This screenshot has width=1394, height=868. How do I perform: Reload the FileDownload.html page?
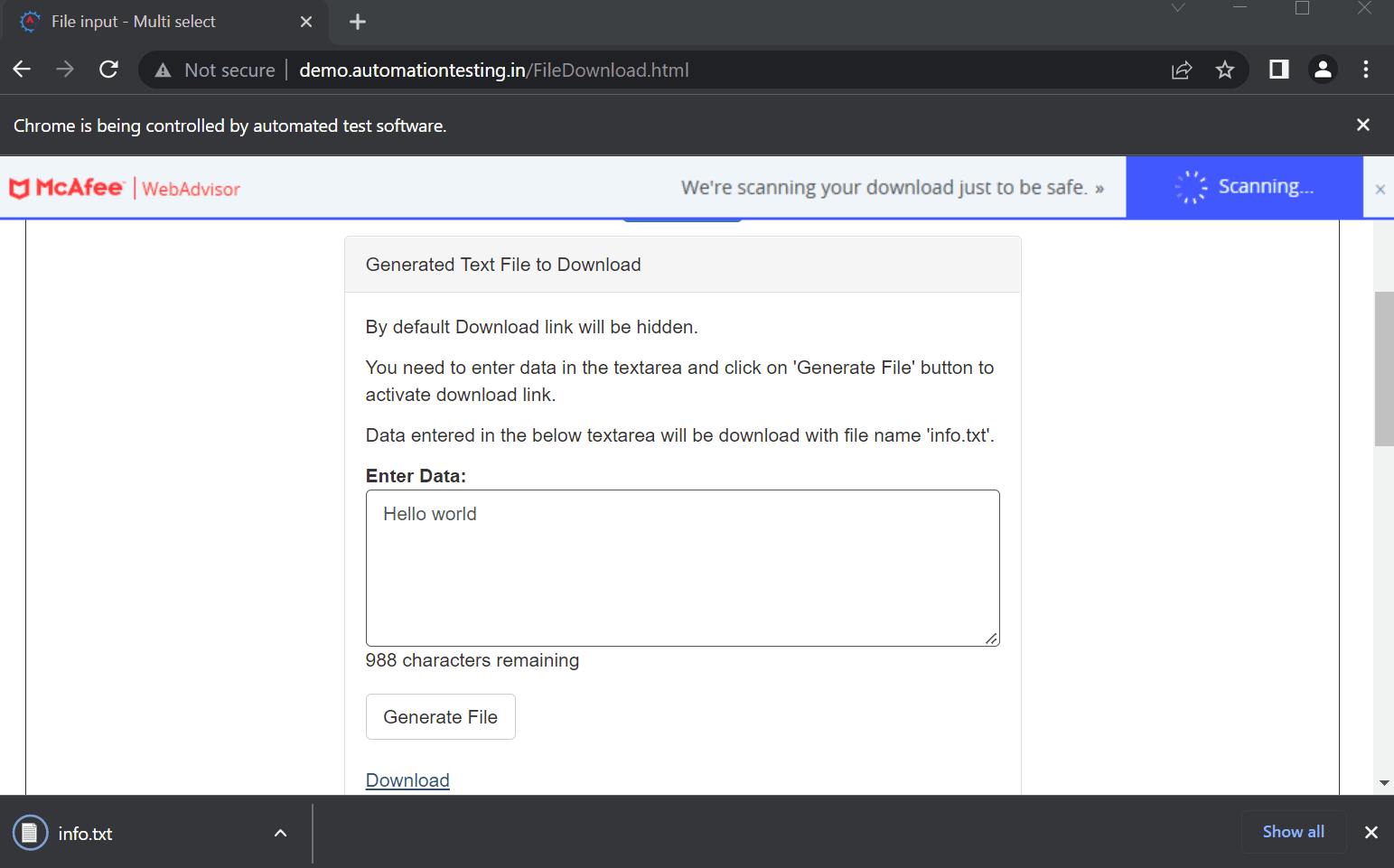point(108,70)
